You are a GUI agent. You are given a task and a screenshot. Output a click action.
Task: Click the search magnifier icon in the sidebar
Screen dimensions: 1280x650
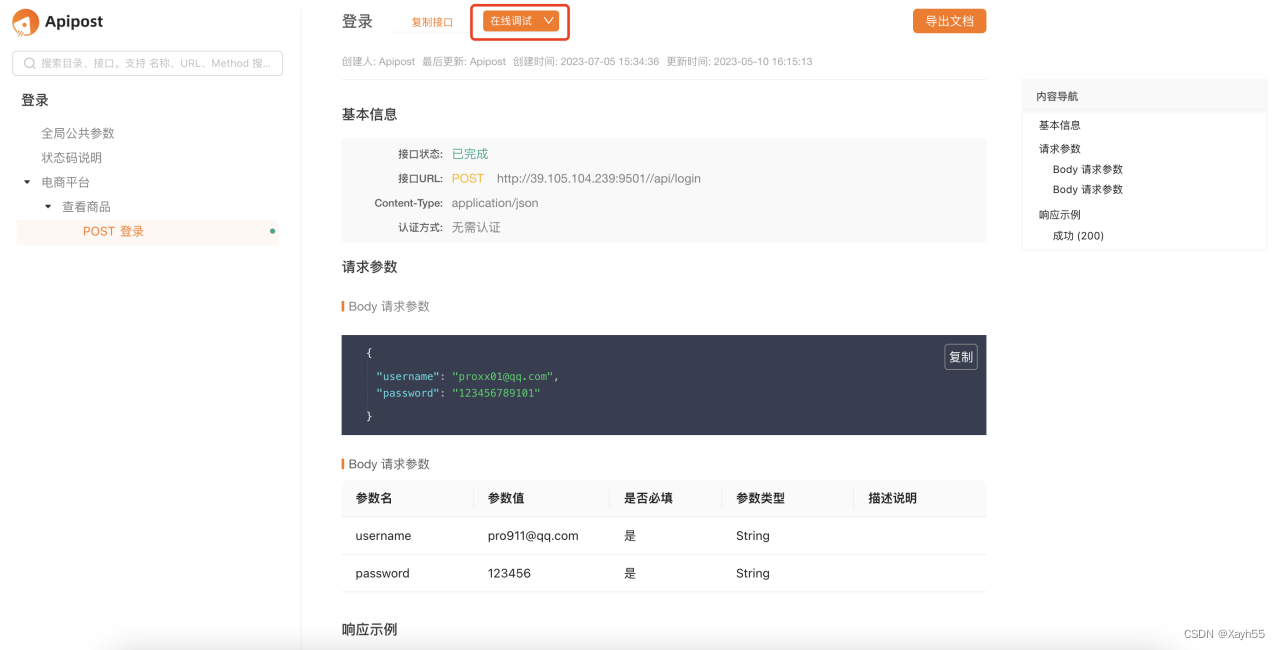tap(30, 62)
